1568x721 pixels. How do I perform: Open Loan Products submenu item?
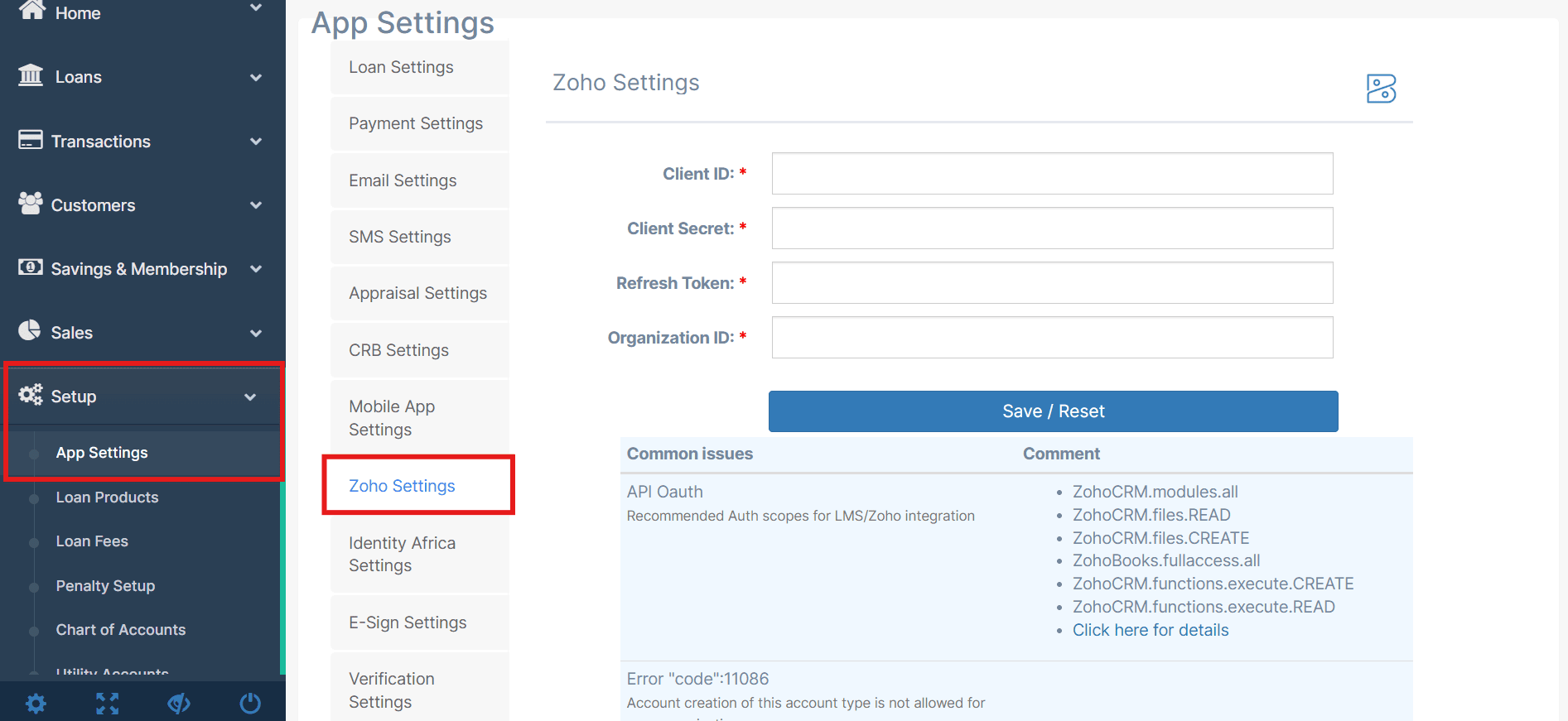pyautogui.click(x=107, y=497)
